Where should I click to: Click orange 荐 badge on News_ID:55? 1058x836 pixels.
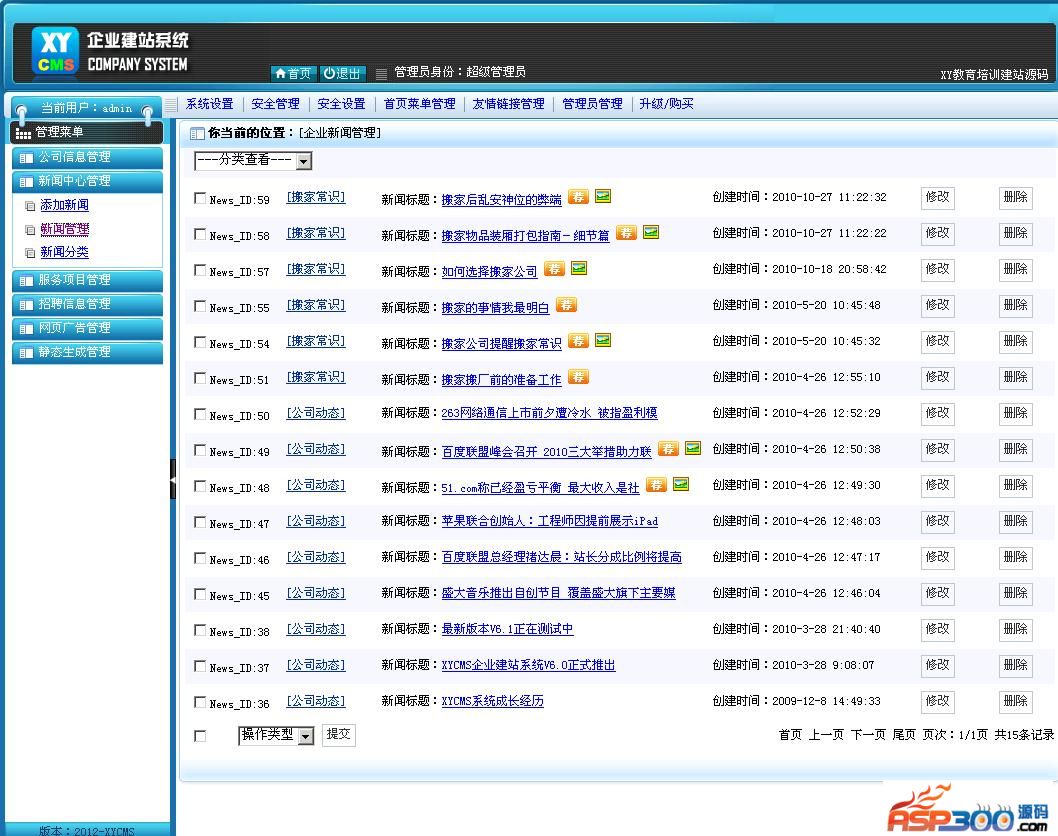(566, 305)
